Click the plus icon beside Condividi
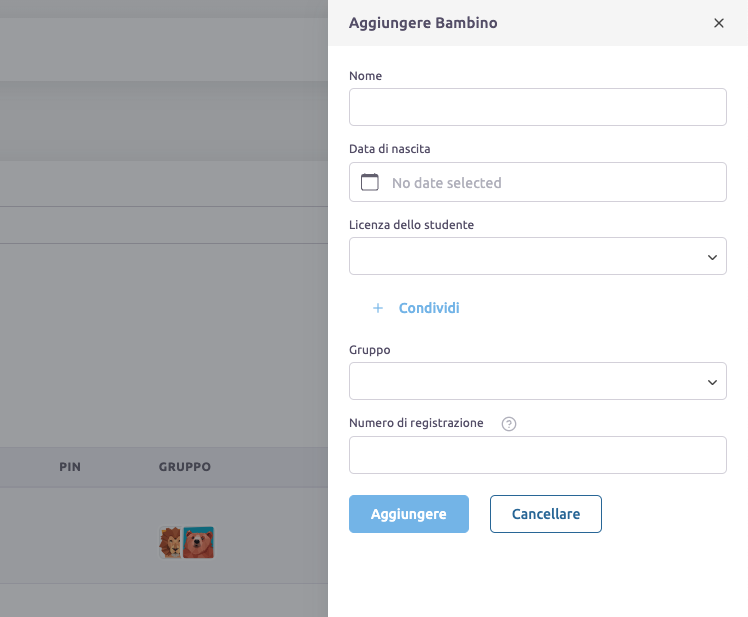The width and height of the screenshot is (748, 617). pos(378,308)
